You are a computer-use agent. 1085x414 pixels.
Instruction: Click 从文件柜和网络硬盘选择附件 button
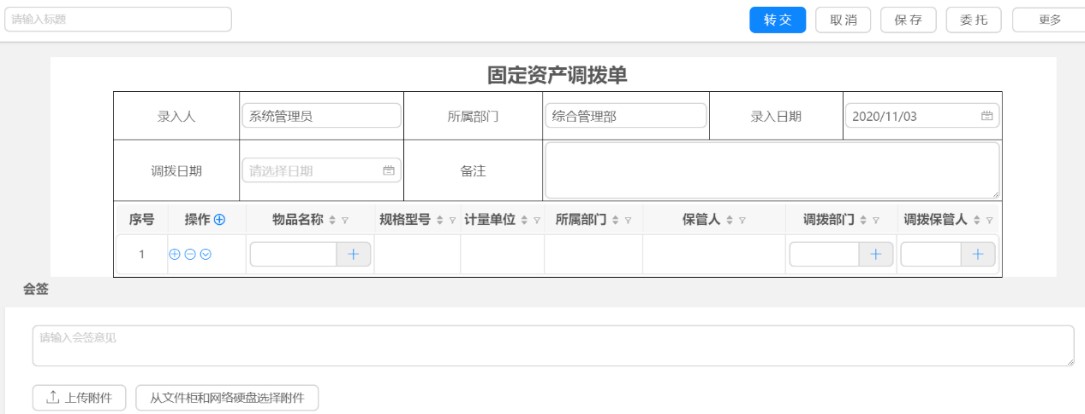227,397
